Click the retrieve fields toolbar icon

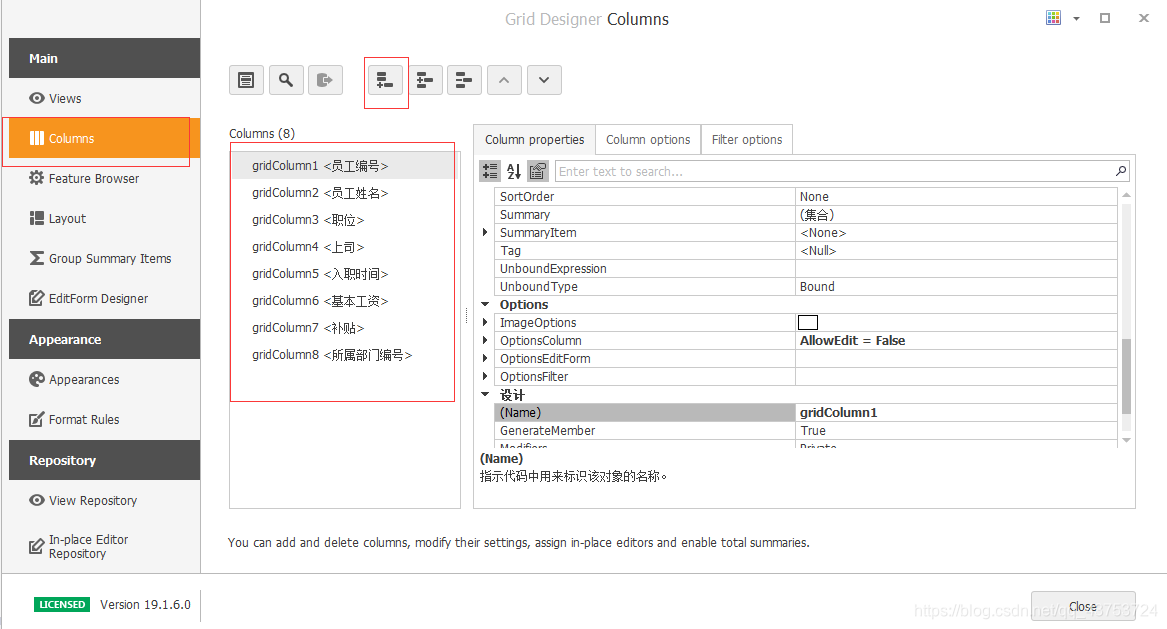click(x=325, y=80)
